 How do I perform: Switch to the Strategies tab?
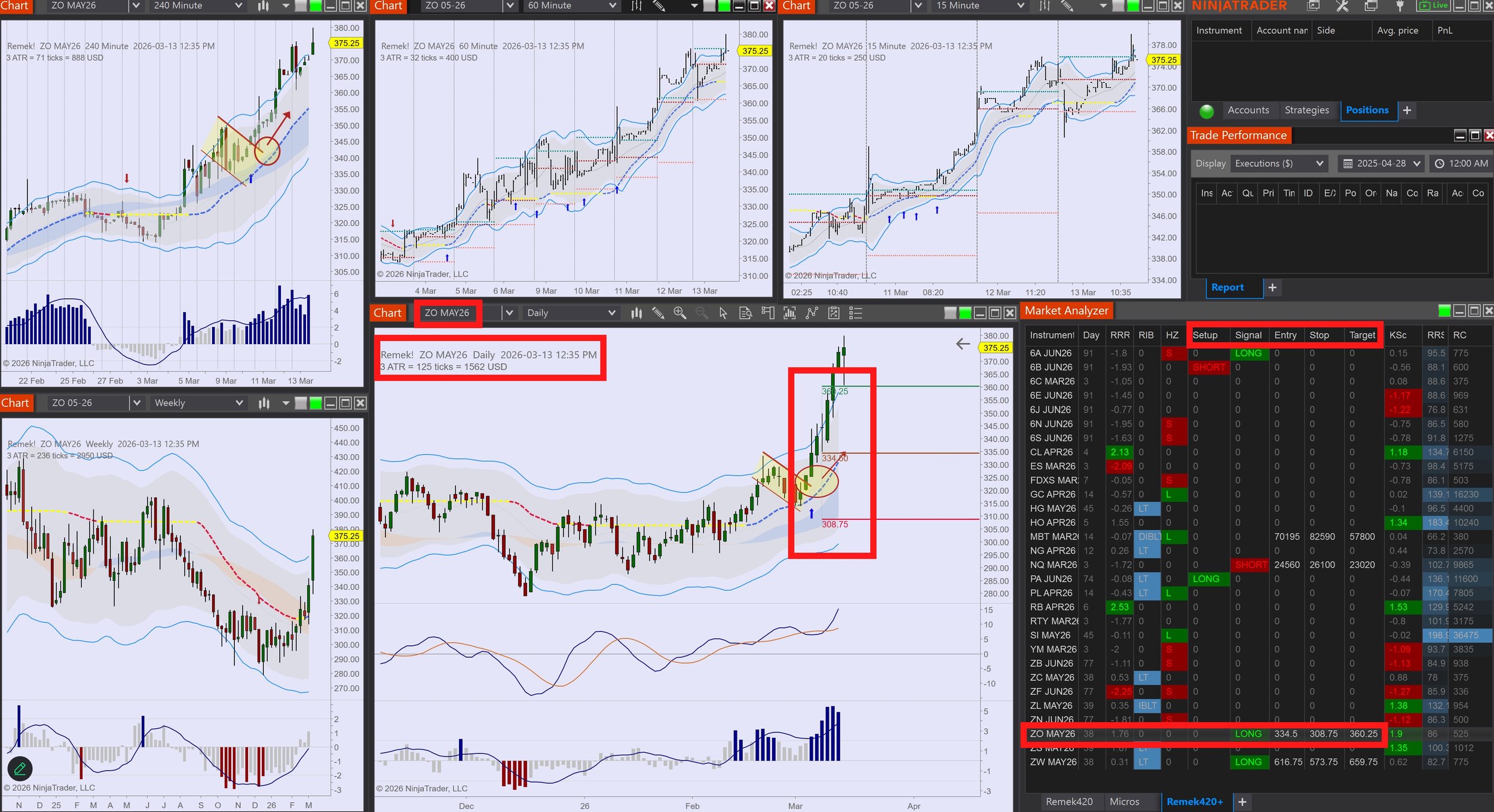[1306, 110]
